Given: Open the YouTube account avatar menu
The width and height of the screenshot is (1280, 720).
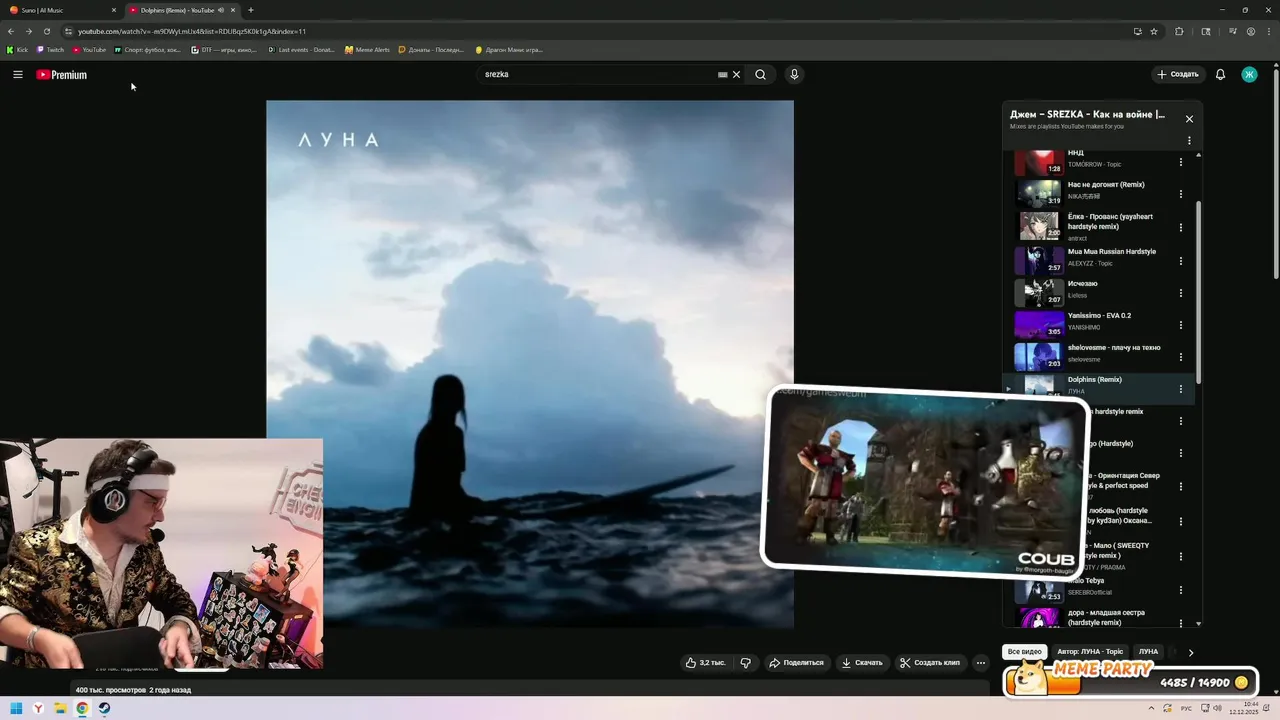Looking at the screenshot, I should [x=1249, y=74].
